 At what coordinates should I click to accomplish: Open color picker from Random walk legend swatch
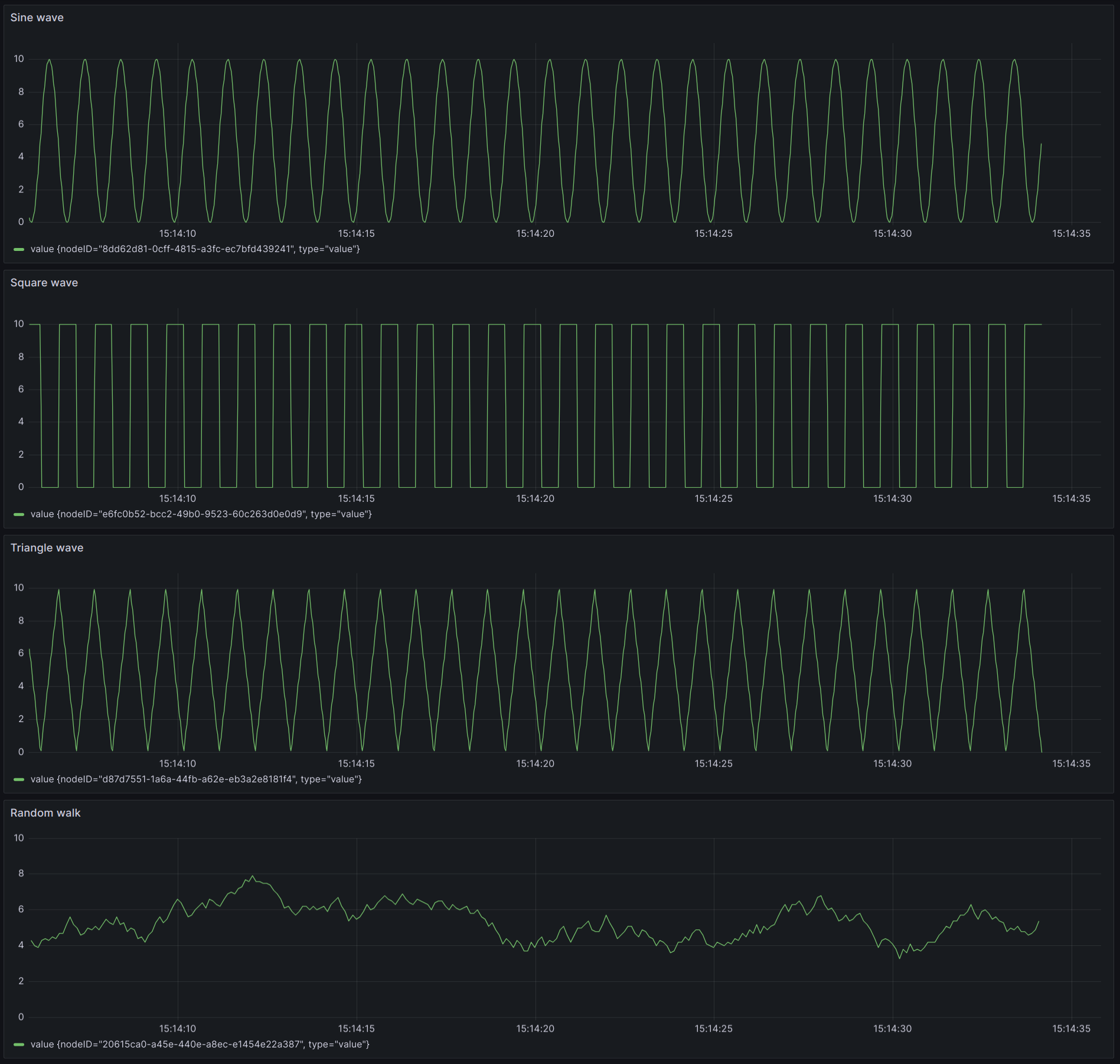[19, 1045]
